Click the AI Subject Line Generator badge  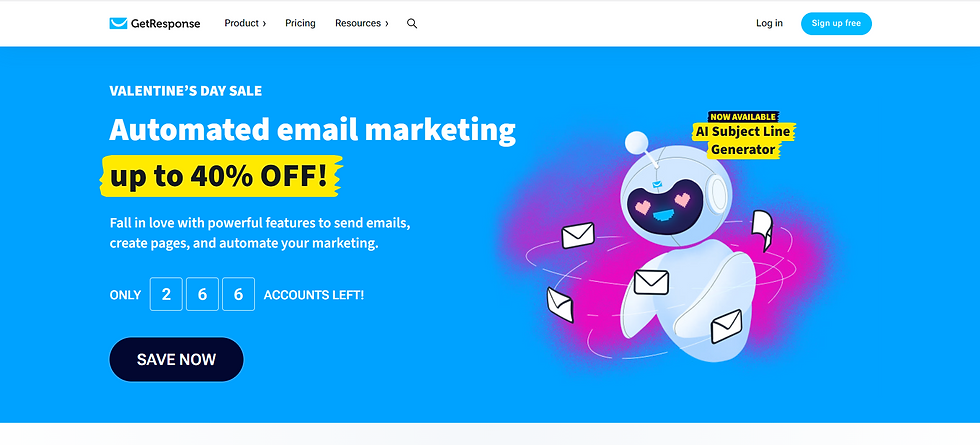743,141
